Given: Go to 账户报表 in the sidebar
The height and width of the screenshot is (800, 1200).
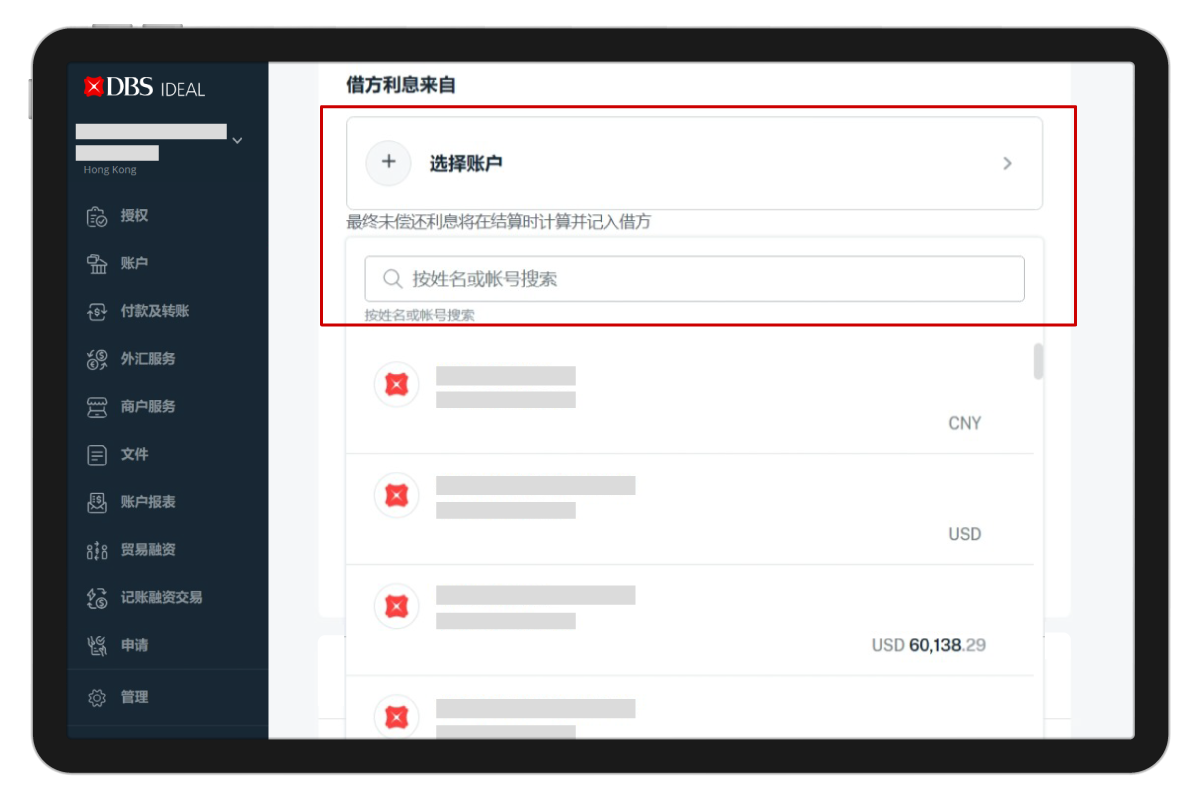Looking at the screenshot, I should [x=147, y=502].
